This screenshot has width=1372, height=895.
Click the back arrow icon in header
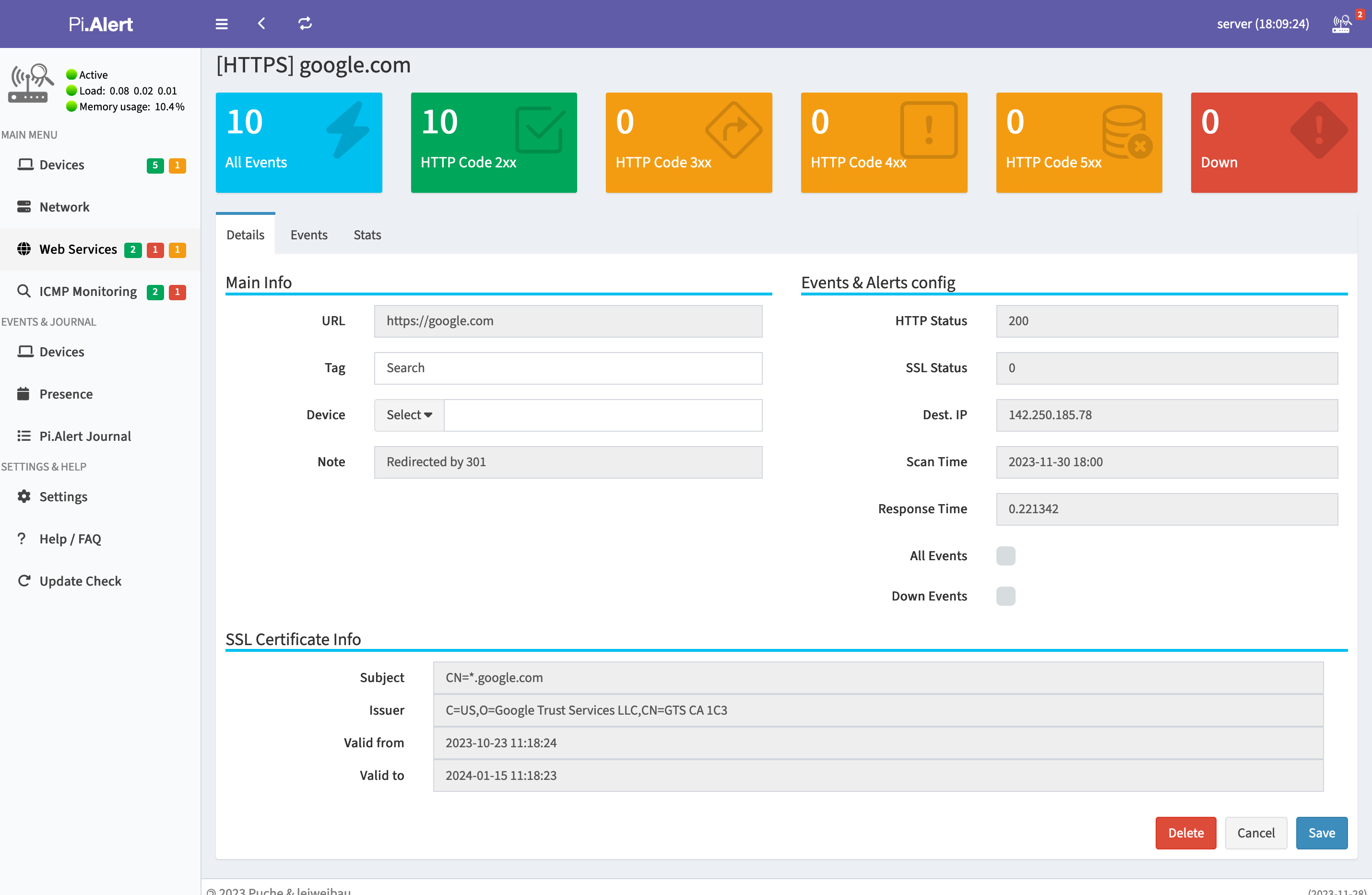click(x=262, y=24)
